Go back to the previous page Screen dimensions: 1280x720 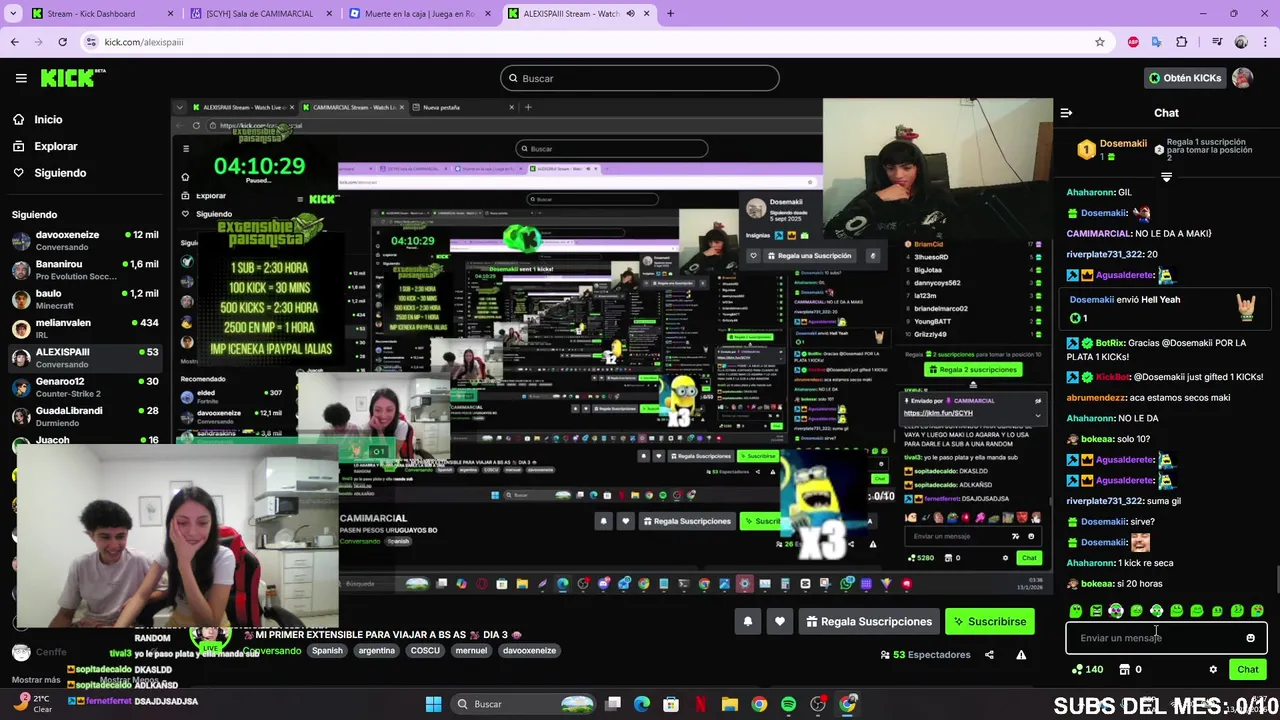pos(14,42)
